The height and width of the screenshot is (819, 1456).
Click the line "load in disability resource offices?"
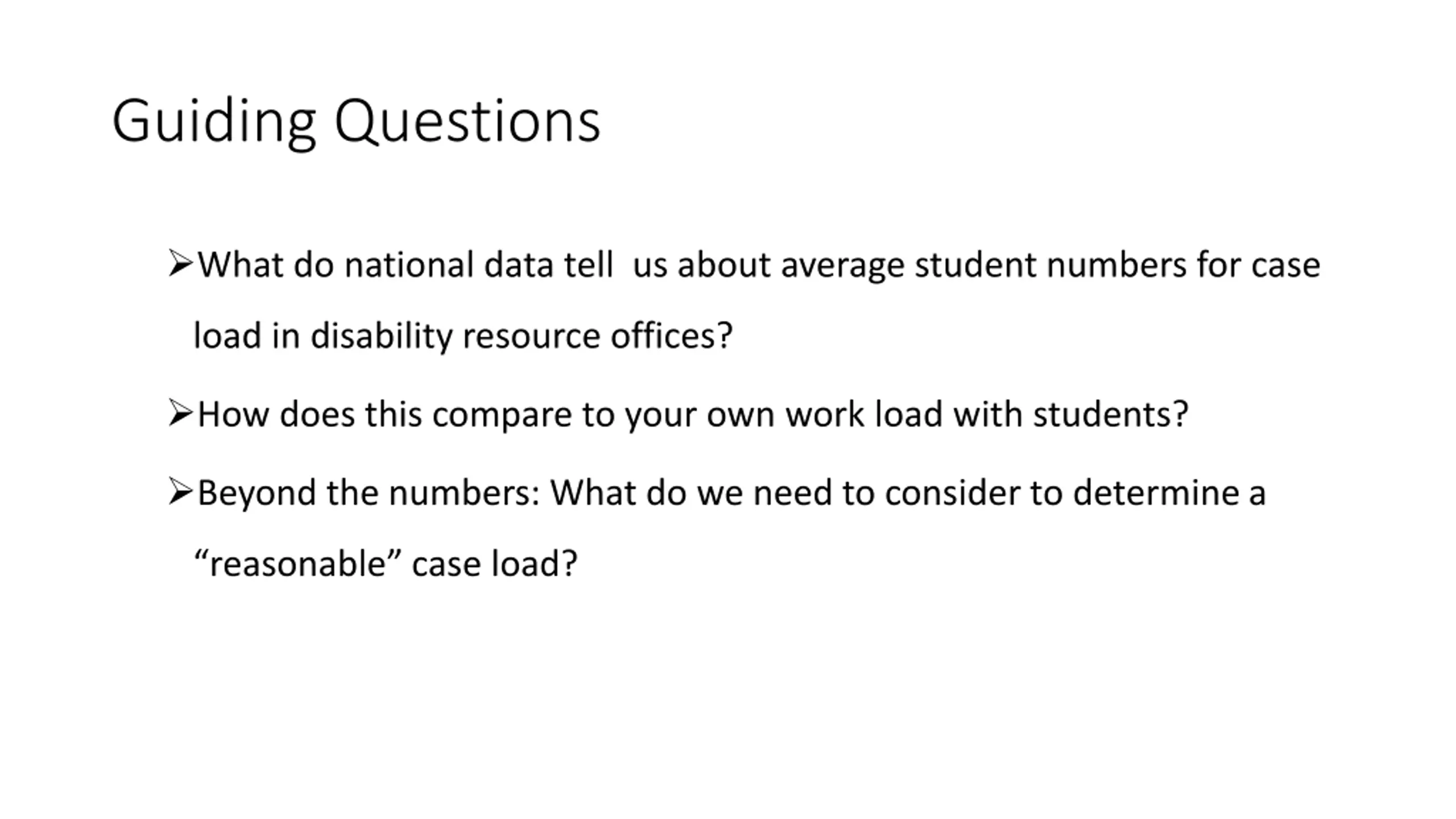pyautogui.click(x=463, y=336)
